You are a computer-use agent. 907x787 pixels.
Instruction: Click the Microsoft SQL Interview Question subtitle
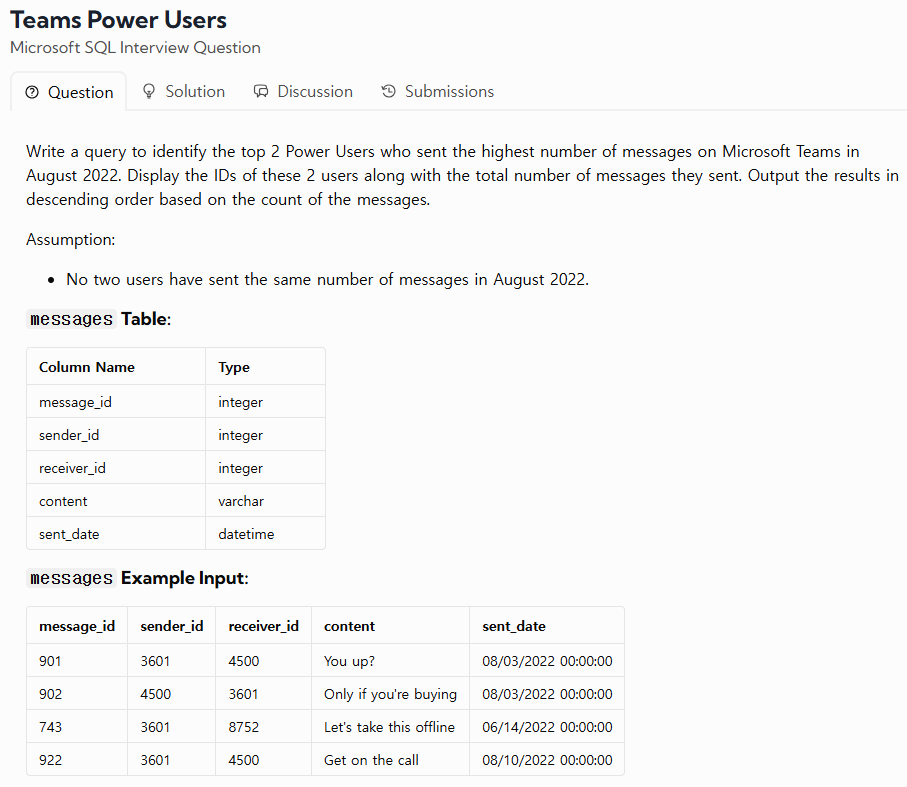[x=135, y=47]
